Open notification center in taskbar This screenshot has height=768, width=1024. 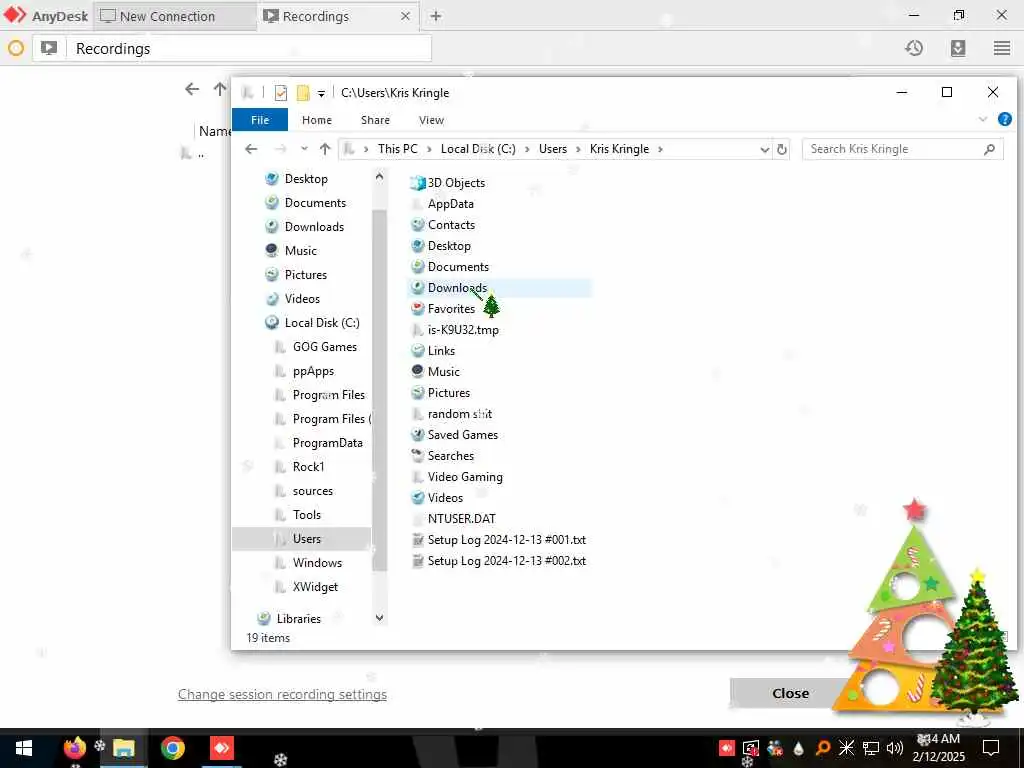(x=991, y=748)
